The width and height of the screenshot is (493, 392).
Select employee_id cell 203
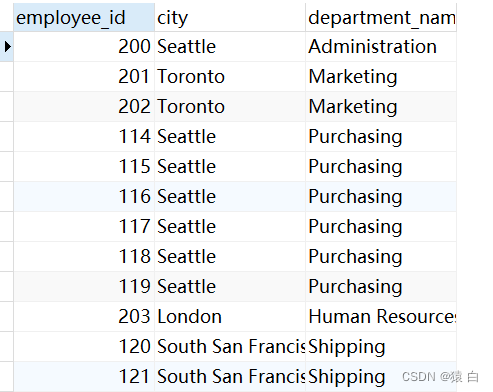click(x=84, y=317)
